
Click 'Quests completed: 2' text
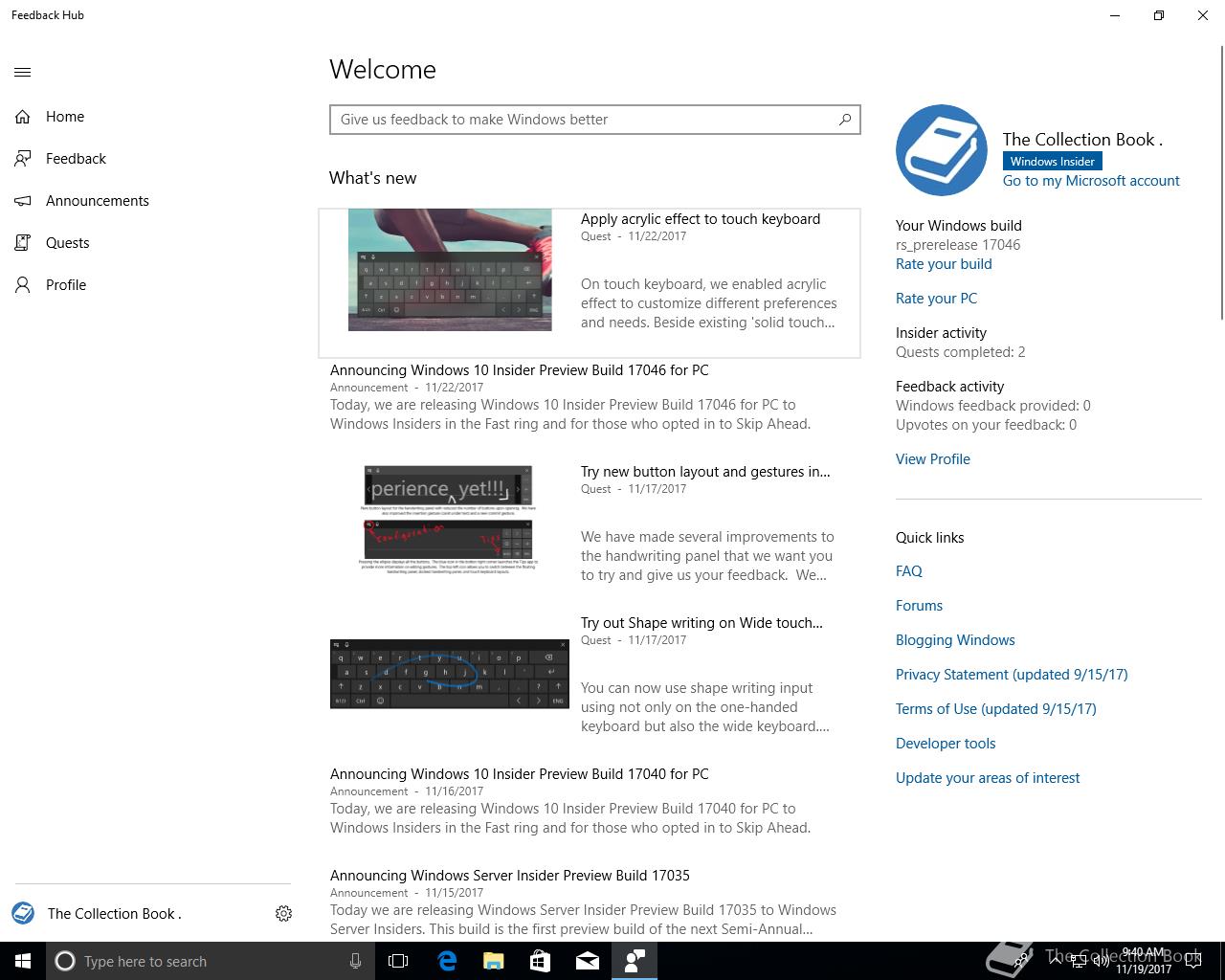[960, 352]
